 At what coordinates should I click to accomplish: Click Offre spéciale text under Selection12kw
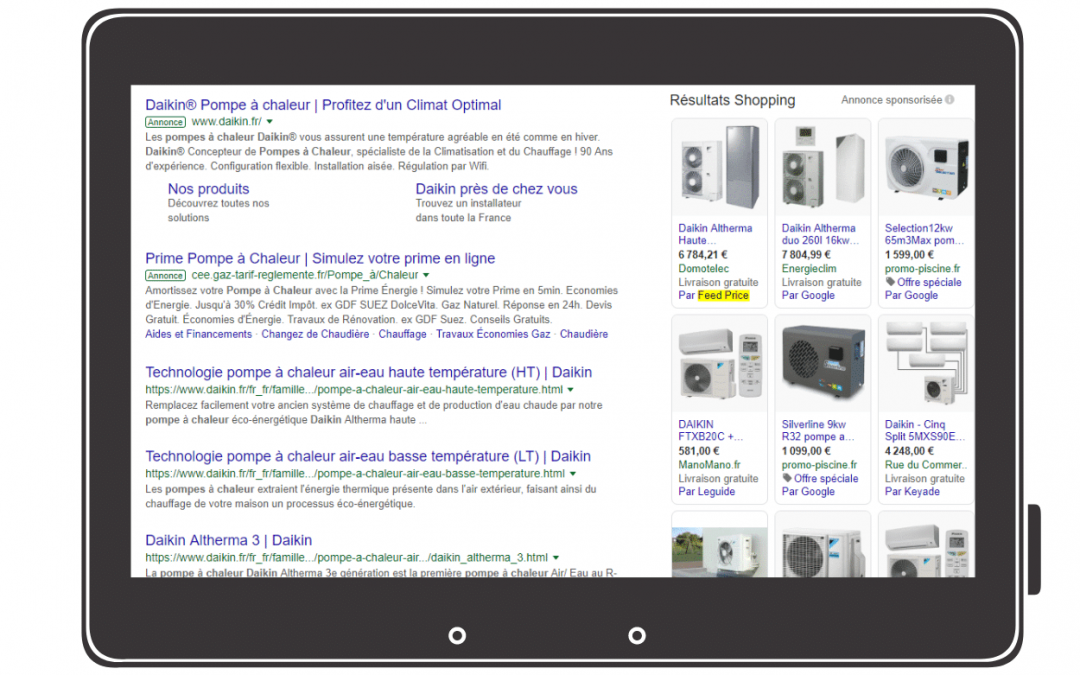929,282
